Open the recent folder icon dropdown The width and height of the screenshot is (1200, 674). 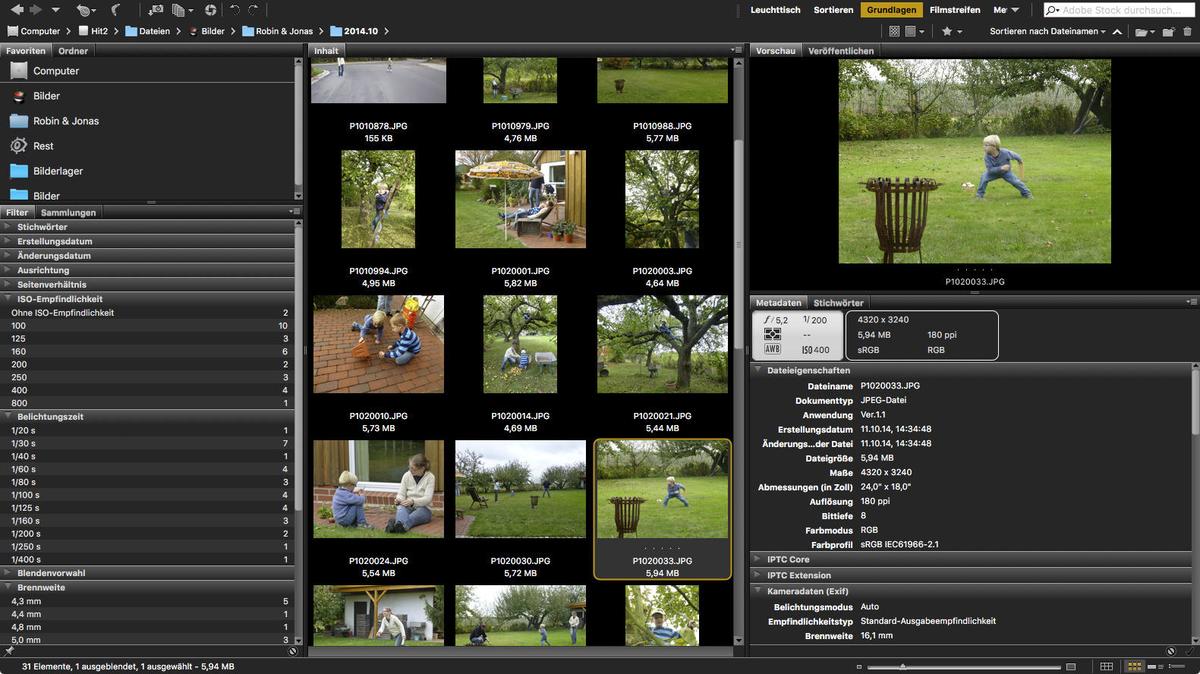click(1145, 31)
